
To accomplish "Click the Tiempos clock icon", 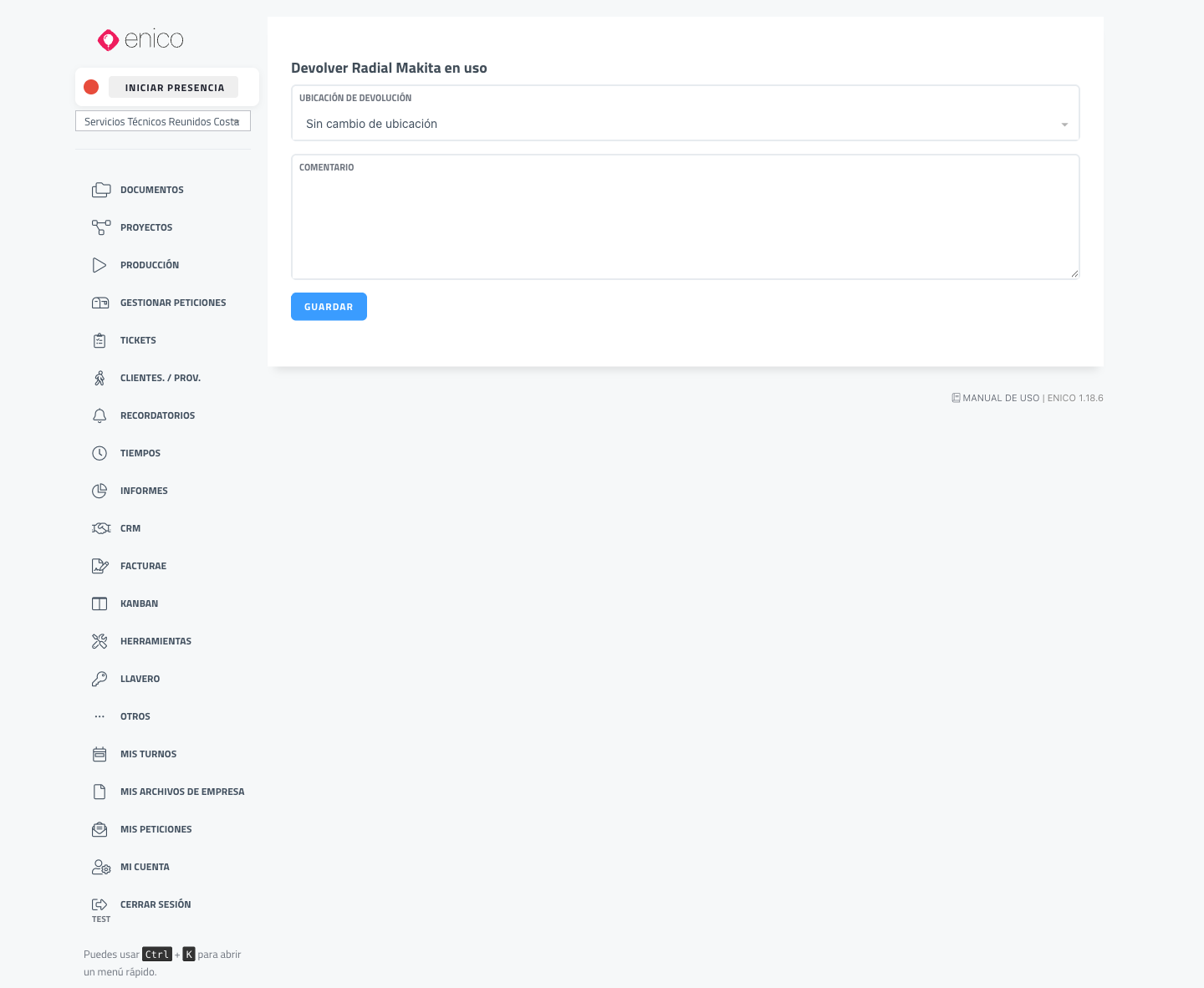I will tap(99, 453).
